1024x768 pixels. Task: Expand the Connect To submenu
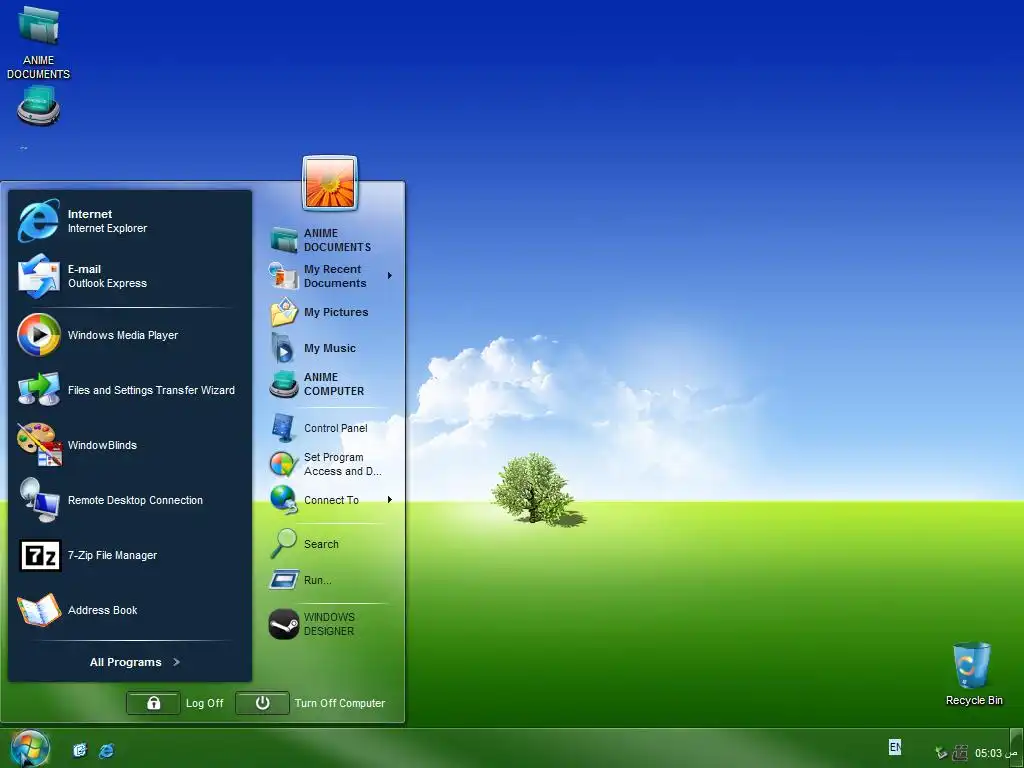click(332, 500)
